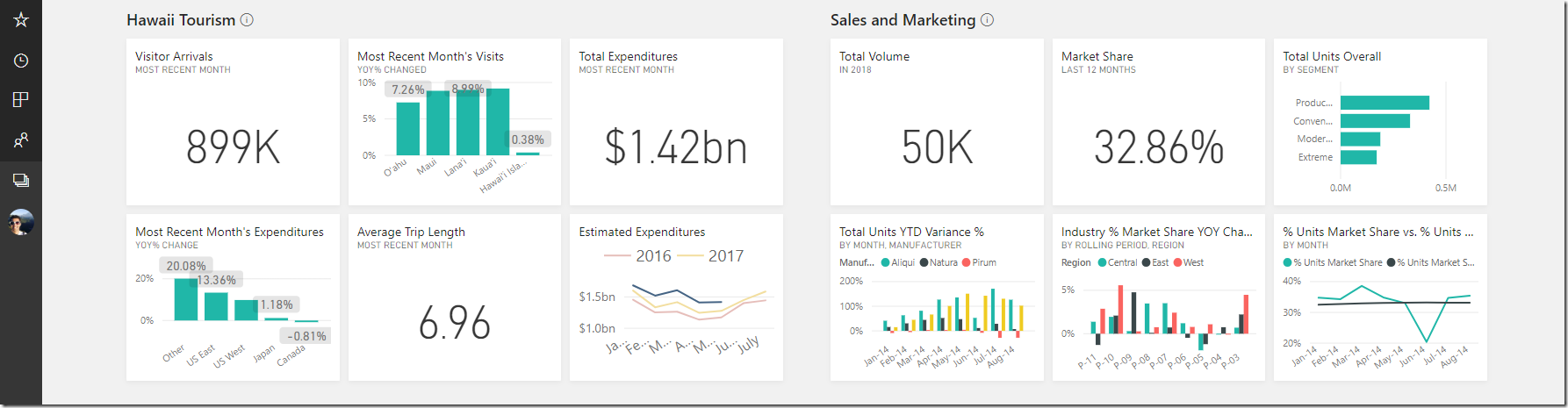
Task: Open Favorites using the star icon
Action: (21, 20)
